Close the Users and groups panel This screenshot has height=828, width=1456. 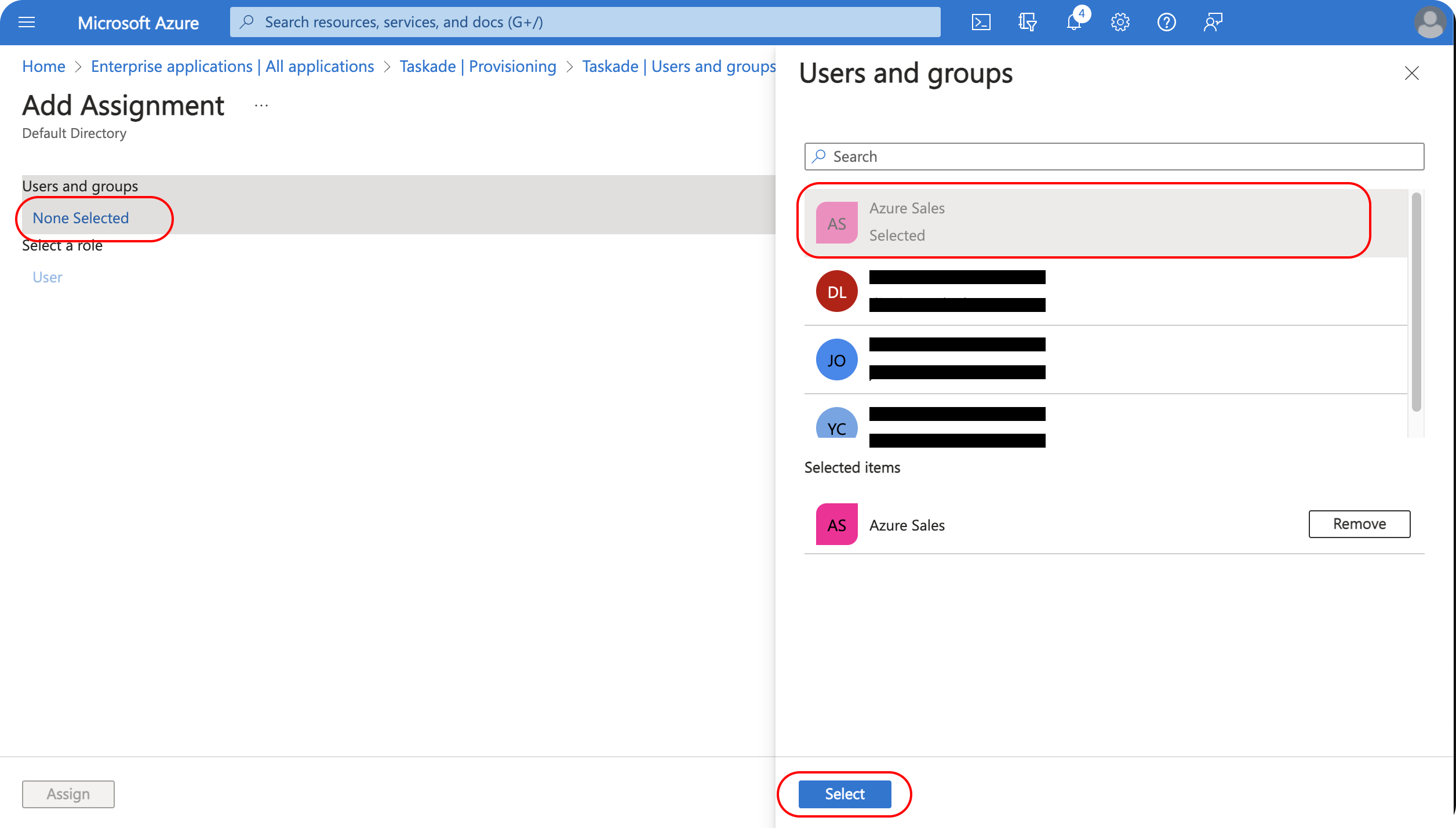(1411, 74)
